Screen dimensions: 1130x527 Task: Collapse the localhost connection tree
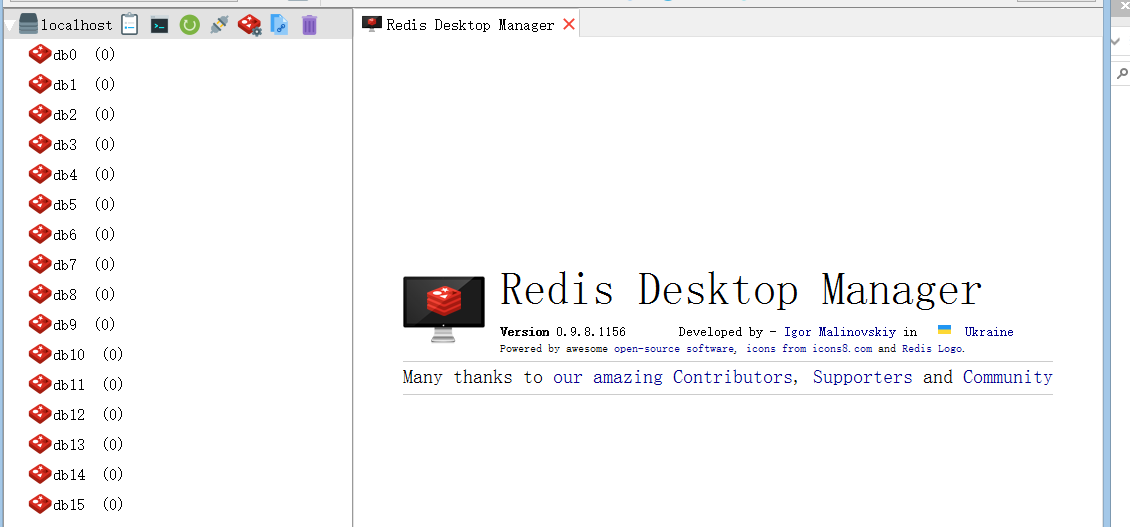(9, 26)
